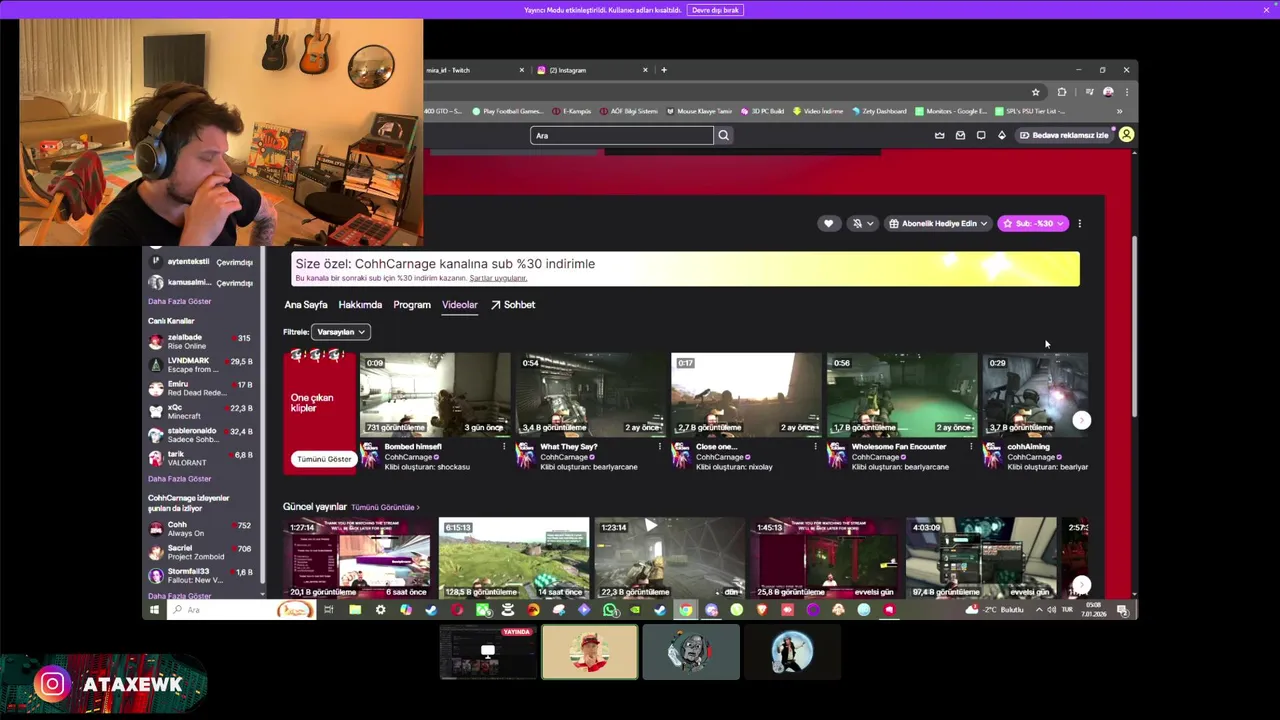1280x720 pixels.
Task: Open options for 'Bombed himself!' clip
Action: [x=504, y=447]
